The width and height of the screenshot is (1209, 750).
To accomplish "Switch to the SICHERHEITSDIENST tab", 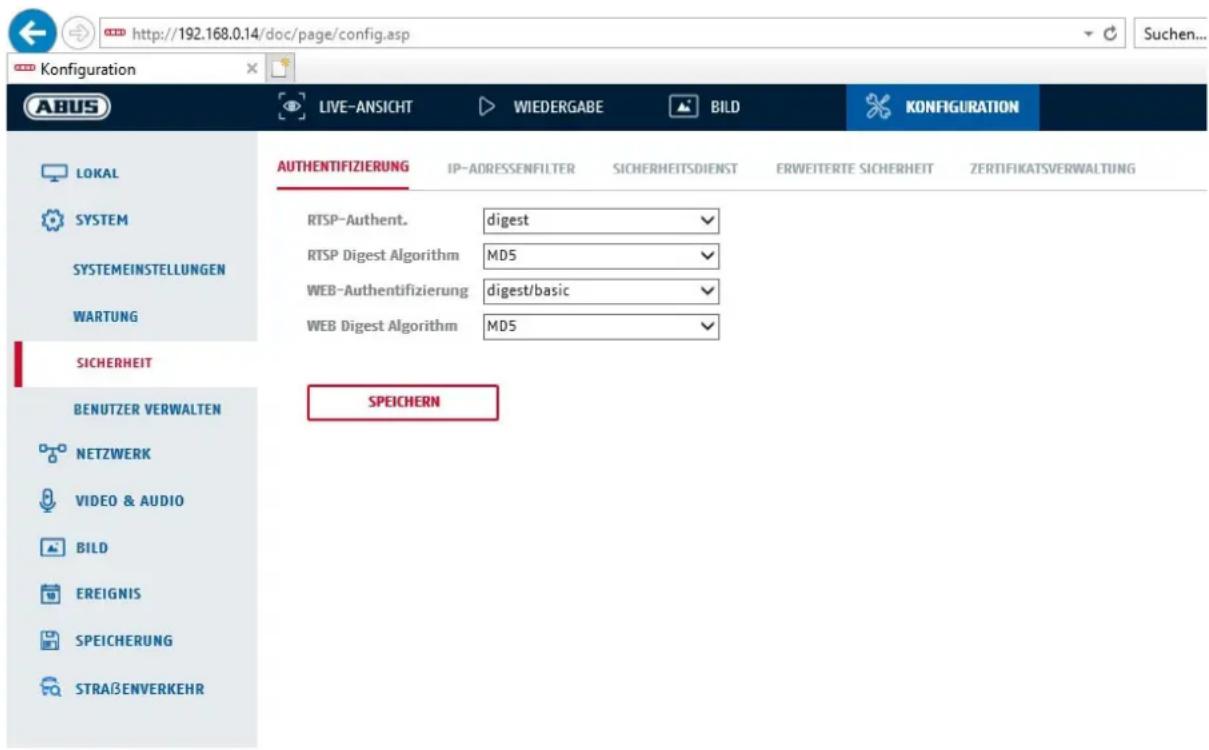I will (674, 169).
